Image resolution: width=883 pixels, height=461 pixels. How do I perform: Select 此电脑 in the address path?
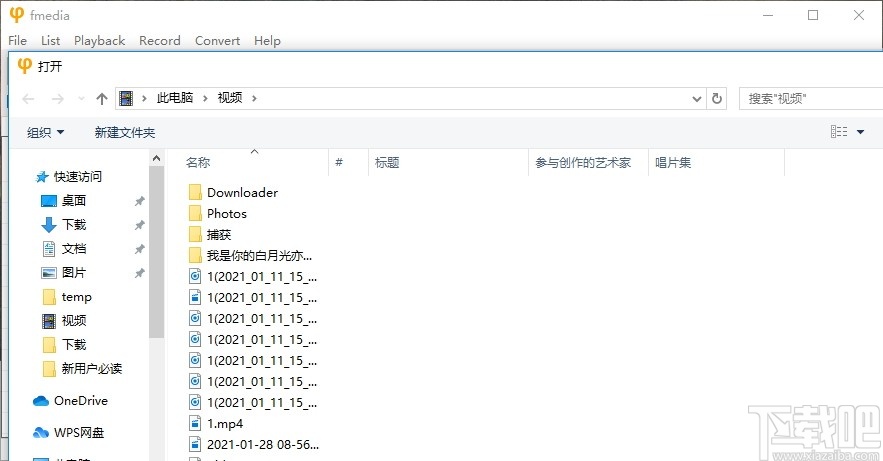175,98
